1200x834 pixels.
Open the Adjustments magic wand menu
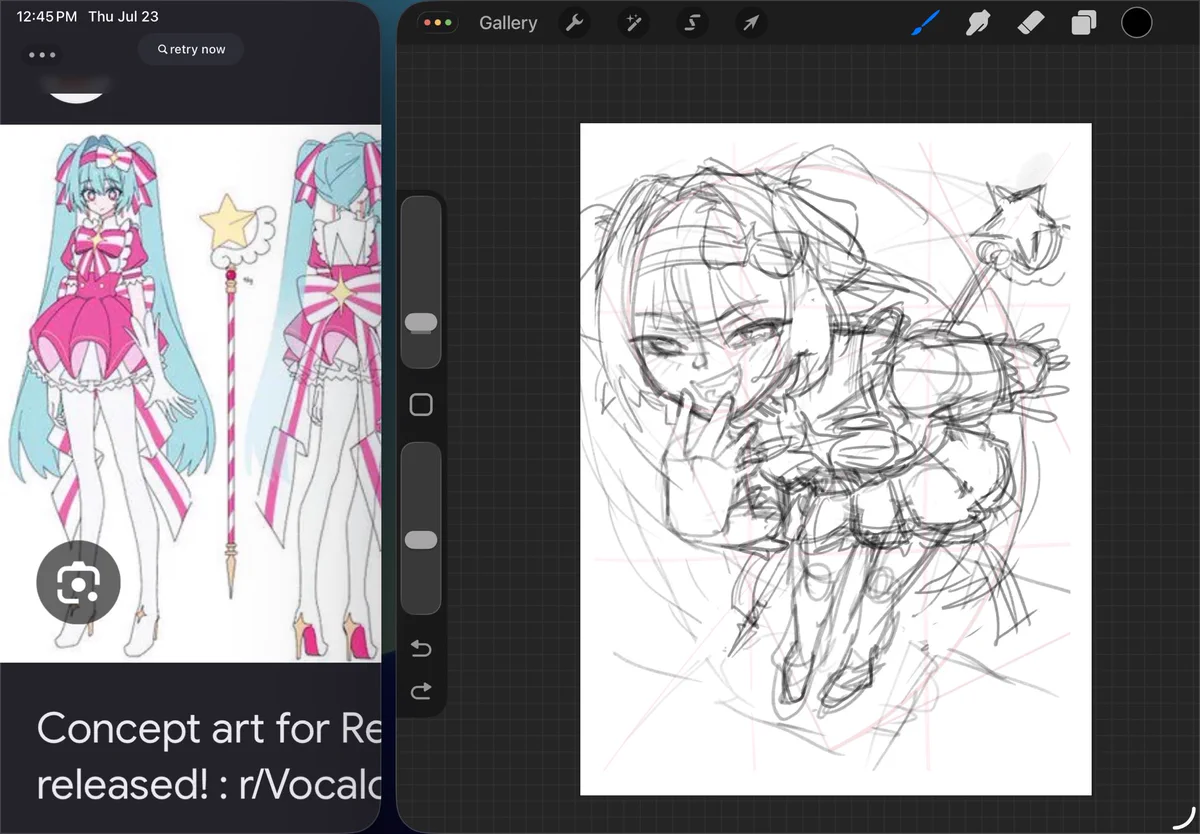[x=633, y=22]
